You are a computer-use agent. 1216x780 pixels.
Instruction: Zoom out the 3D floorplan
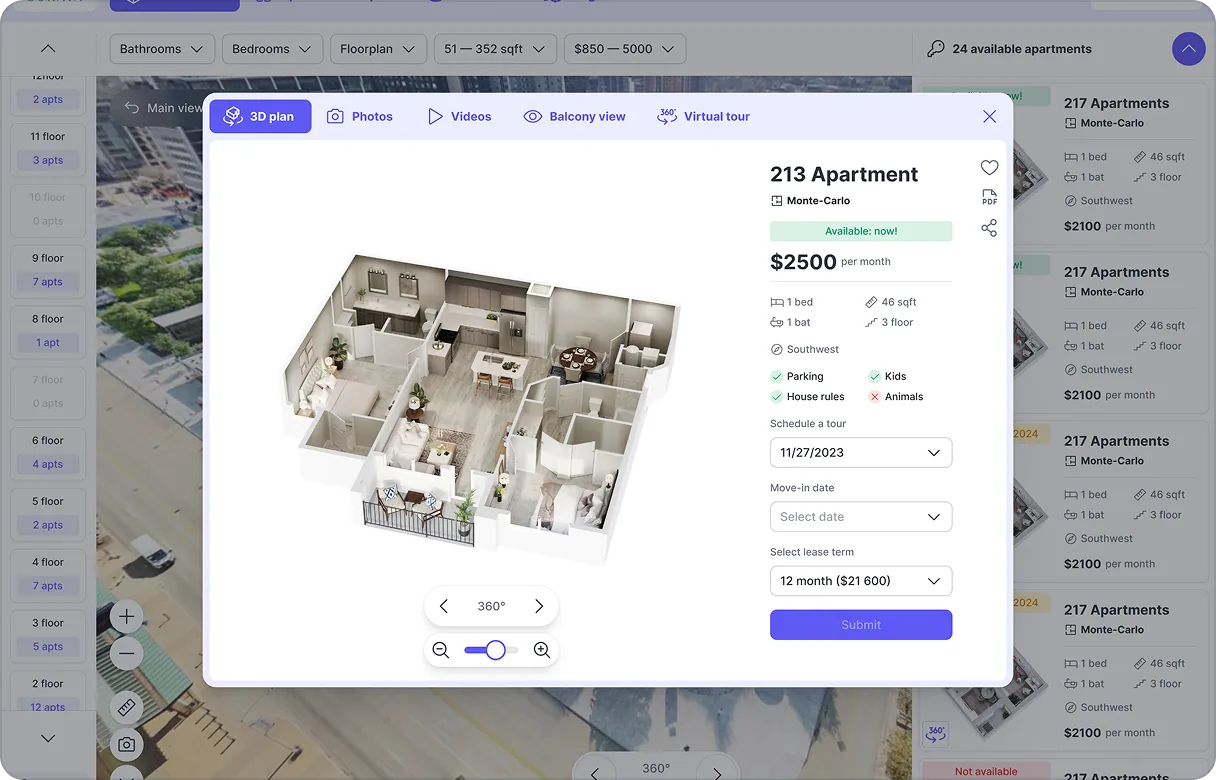point(440,650)
